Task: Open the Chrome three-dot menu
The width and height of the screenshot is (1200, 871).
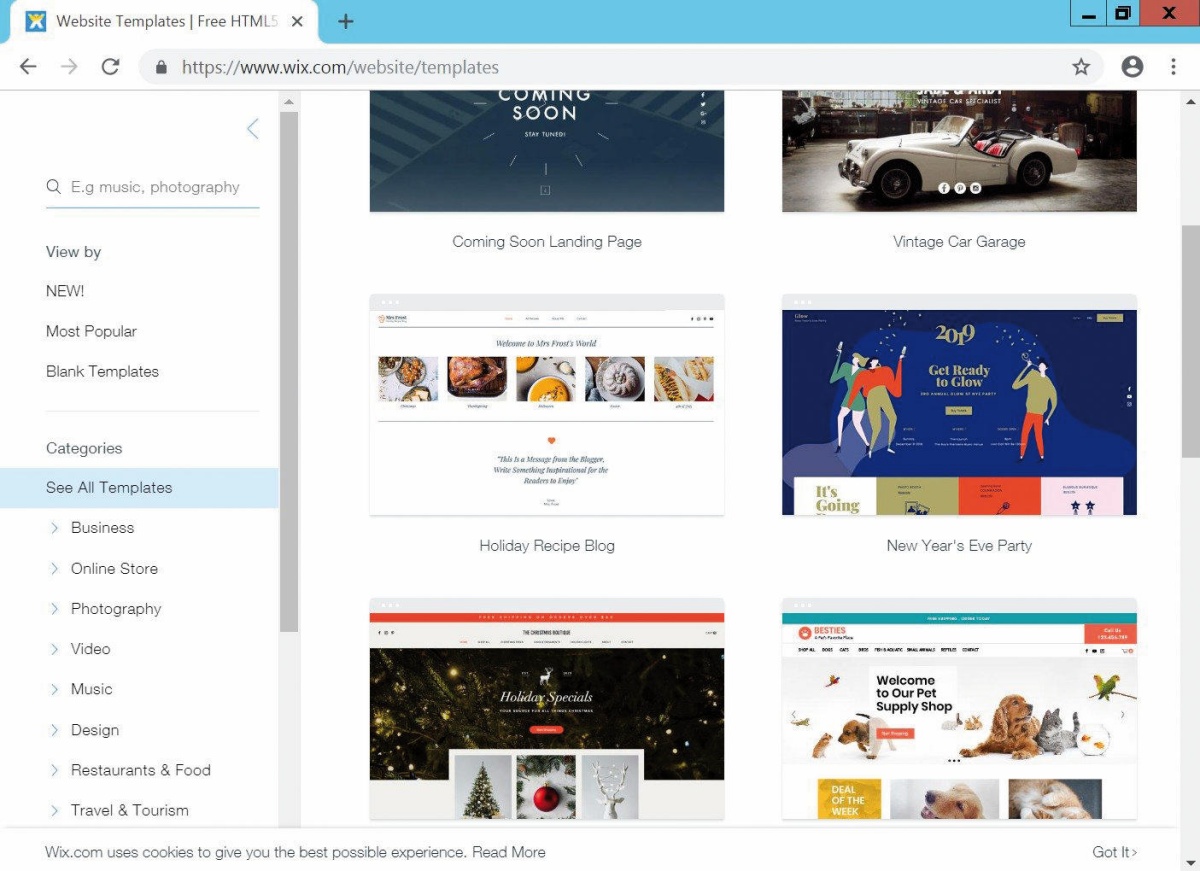Action: (1174, 67)
